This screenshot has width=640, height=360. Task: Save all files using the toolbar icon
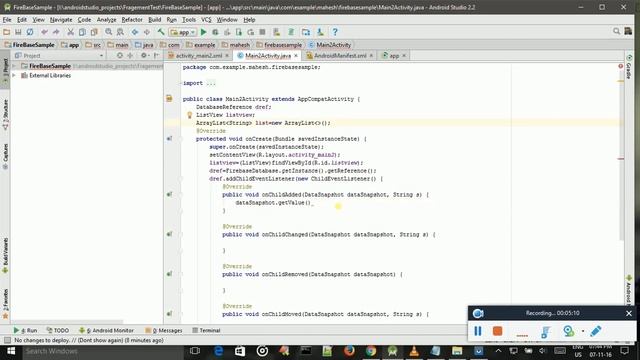pyautogui.click(x=18, y=32)
